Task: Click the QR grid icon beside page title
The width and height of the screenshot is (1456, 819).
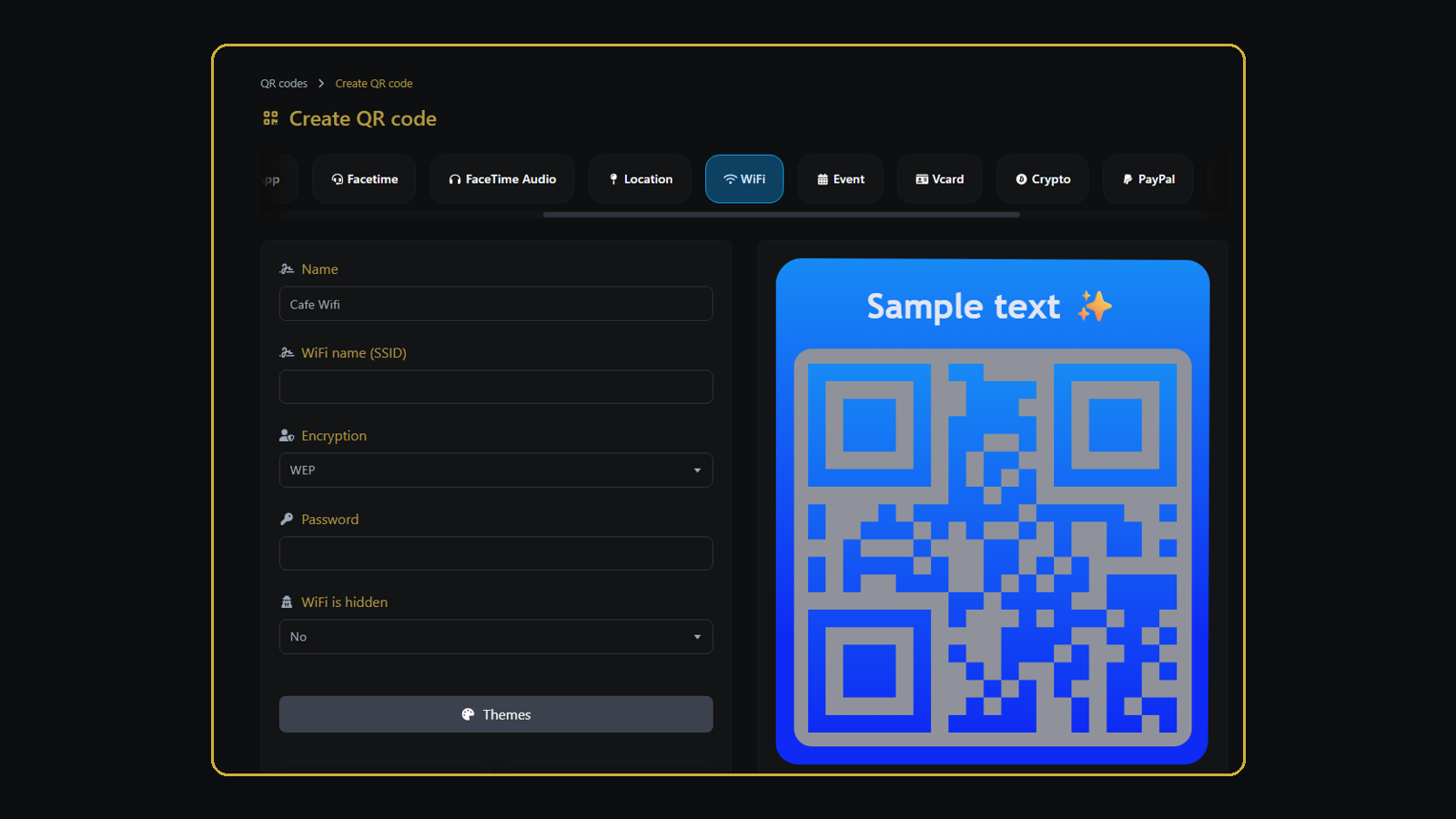Action: click(x=270, y=118)
